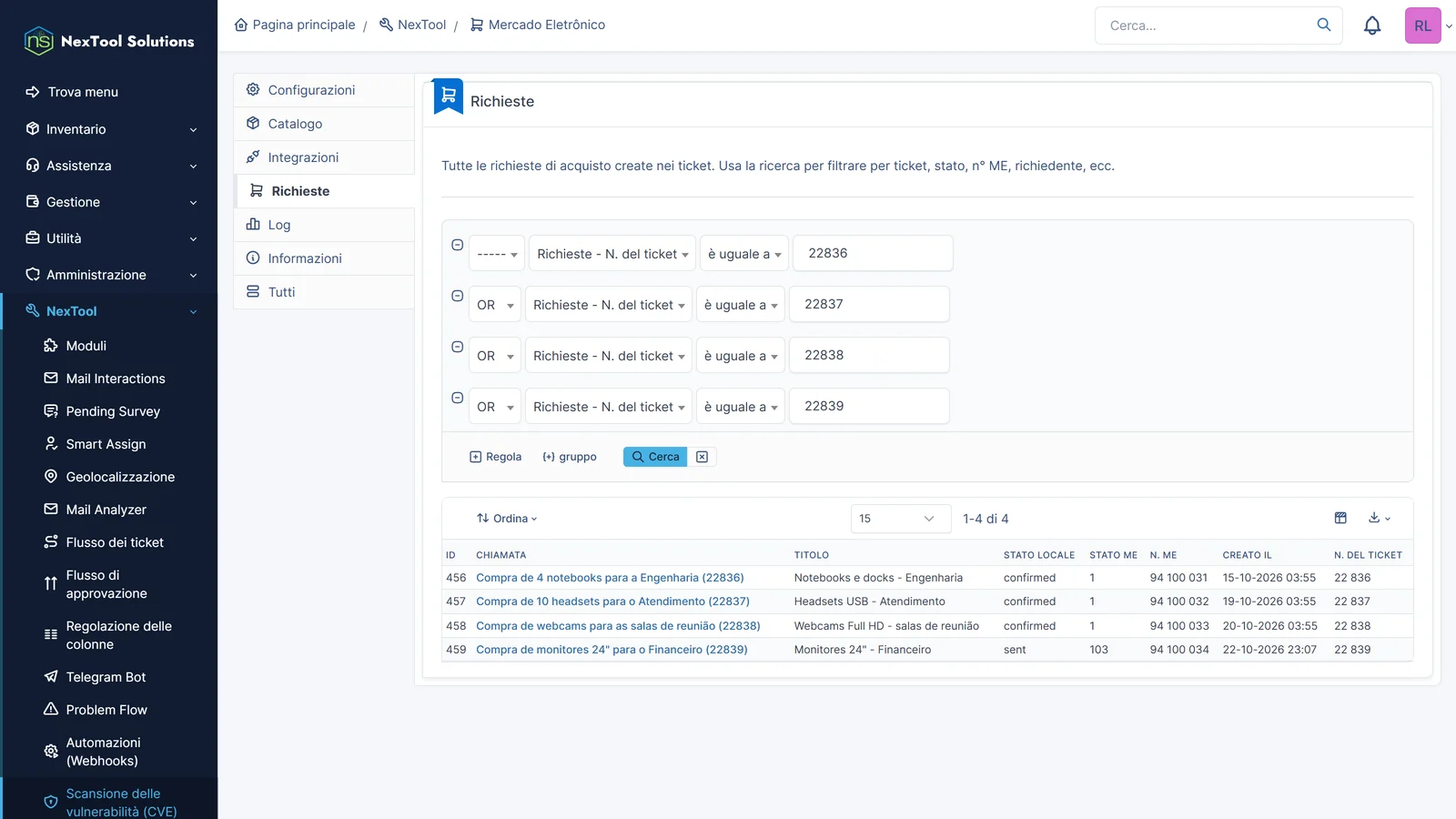The width and height of the screenshot is (1456, 819).
Task: Open 'è uguale a' dropdown on 22839 rule
Action: click(x=741, y=407)
